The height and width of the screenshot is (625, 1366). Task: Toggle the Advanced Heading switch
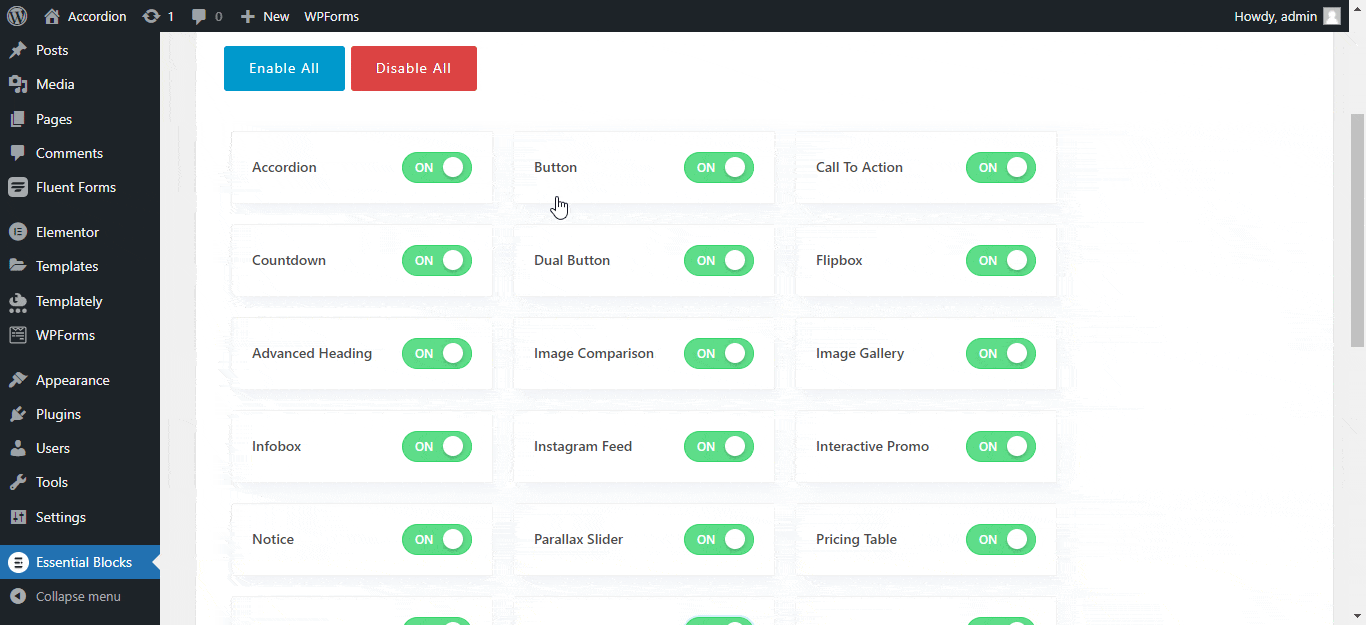437,353
